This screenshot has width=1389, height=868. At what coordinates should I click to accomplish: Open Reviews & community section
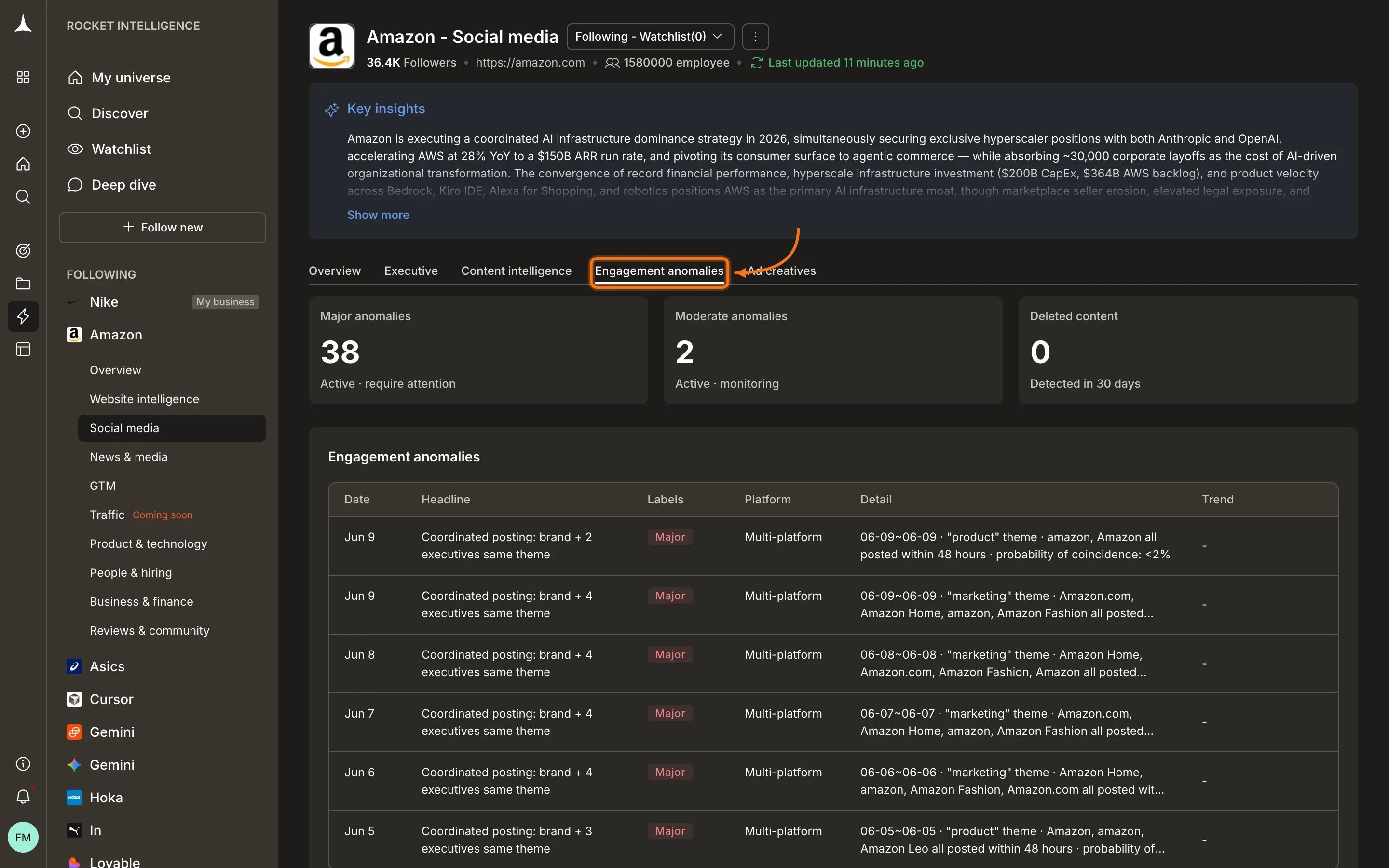(x=149, y=630)
